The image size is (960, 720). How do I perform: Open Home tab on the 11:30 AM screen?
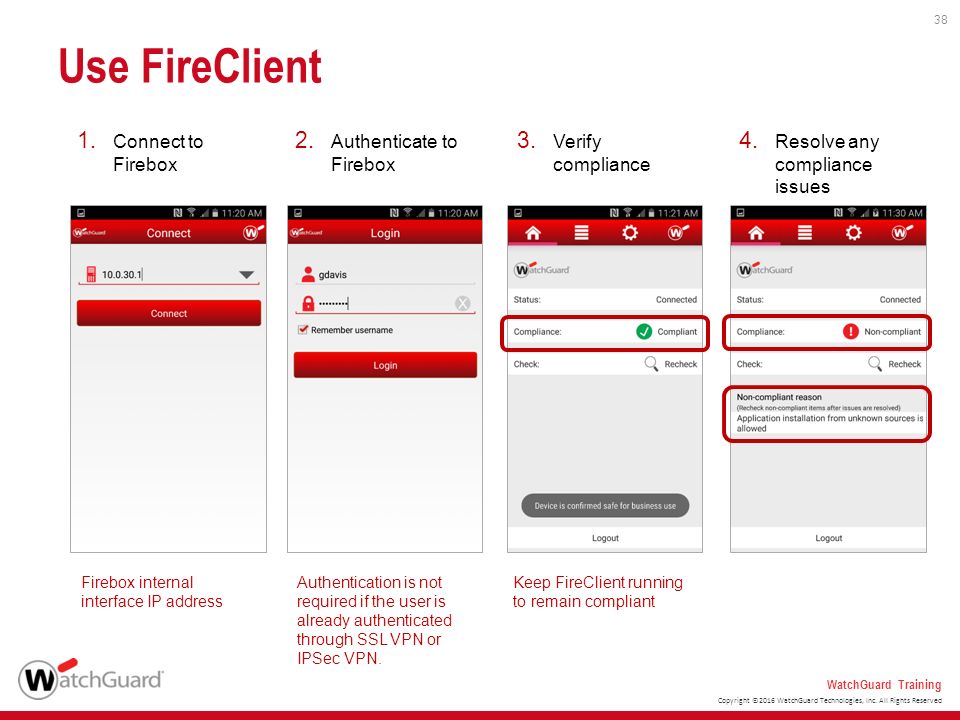(756, 233)
